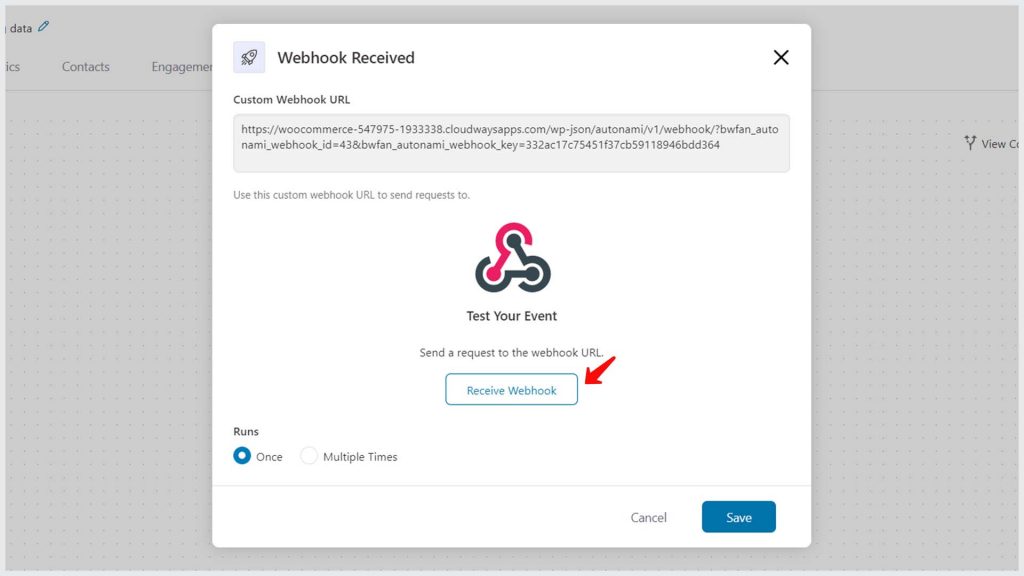
Task: Cancel the webhook dialog
Action: [x=648, y=518]
